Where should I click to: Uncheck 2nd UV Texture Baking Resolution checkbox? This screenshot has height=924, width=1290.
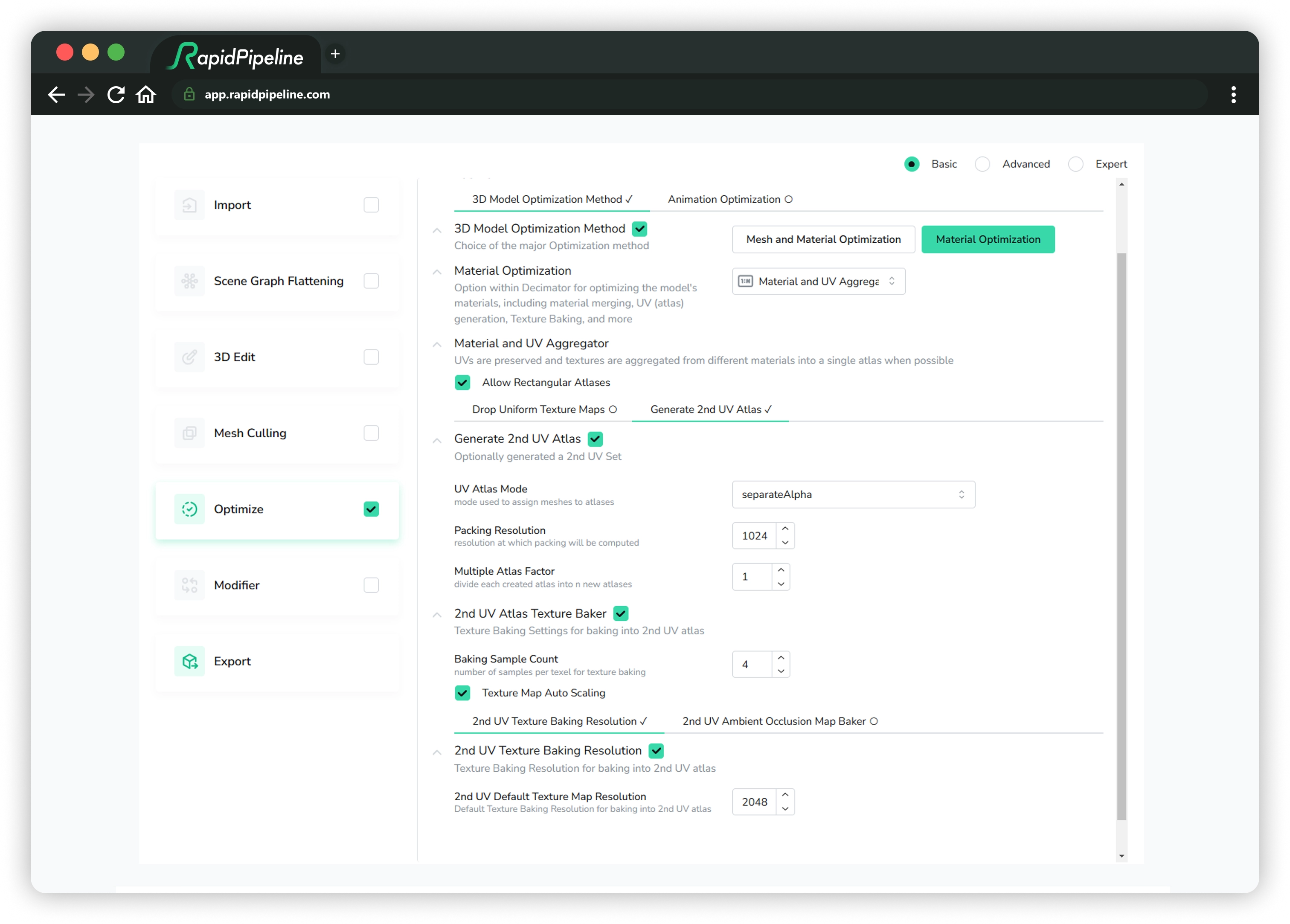pos(657,751)
